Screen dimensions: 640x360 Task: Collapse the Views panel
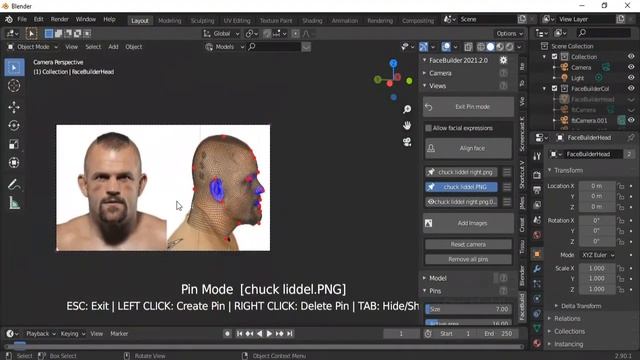[x=437, y=86]
